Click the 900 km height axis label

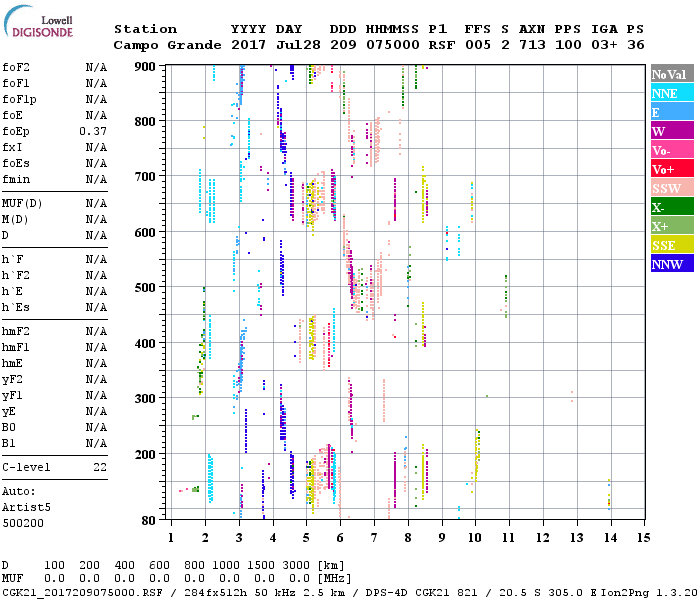pos(146,67)
